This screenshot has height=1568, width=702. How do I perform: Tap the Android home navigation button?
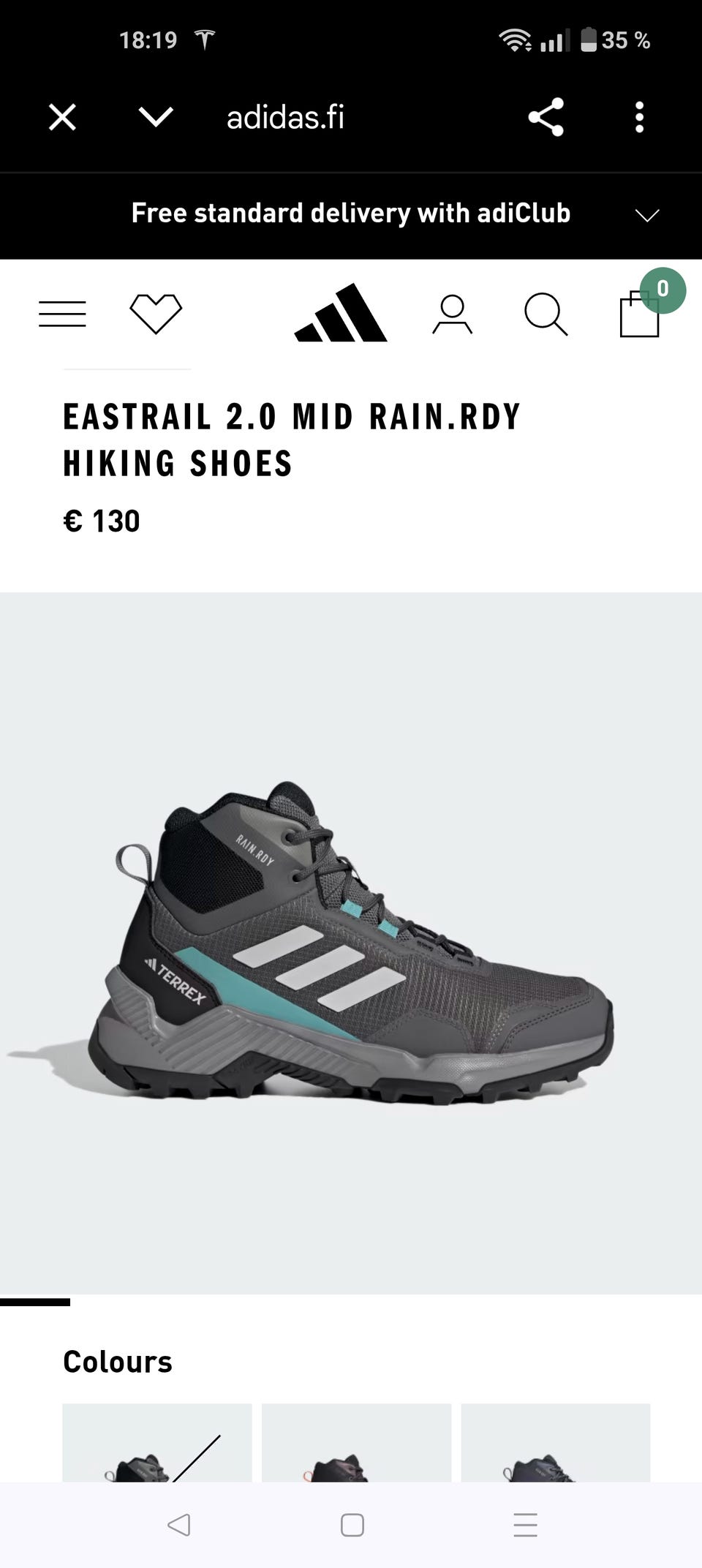pos(352,1525)
